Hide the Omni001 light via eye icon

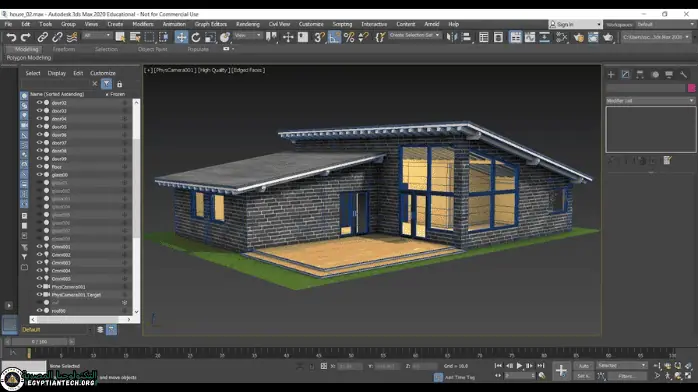point(39,247)
